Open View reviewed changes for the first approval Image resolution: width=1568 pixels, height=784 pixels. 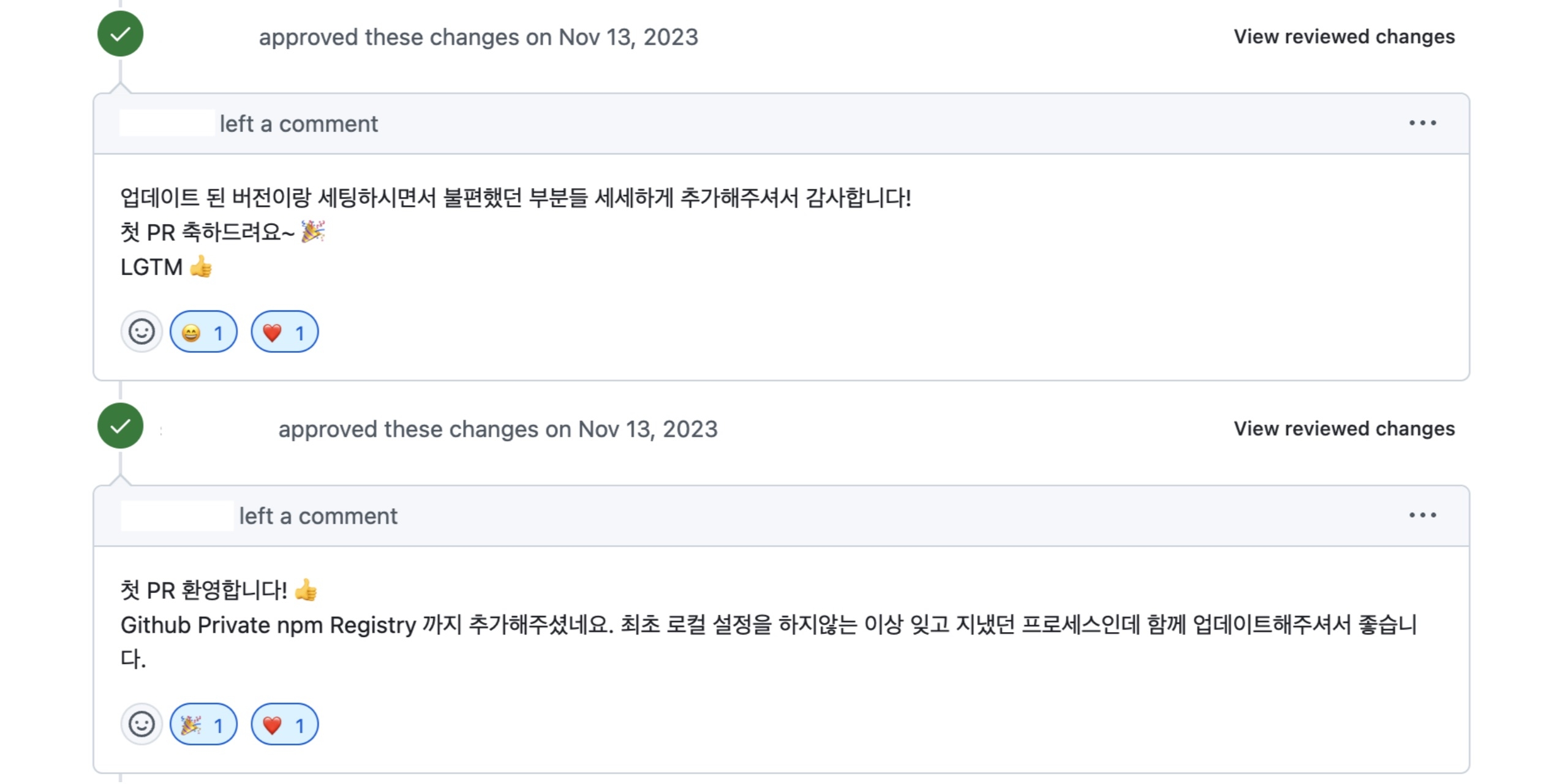coord(1344,37)
